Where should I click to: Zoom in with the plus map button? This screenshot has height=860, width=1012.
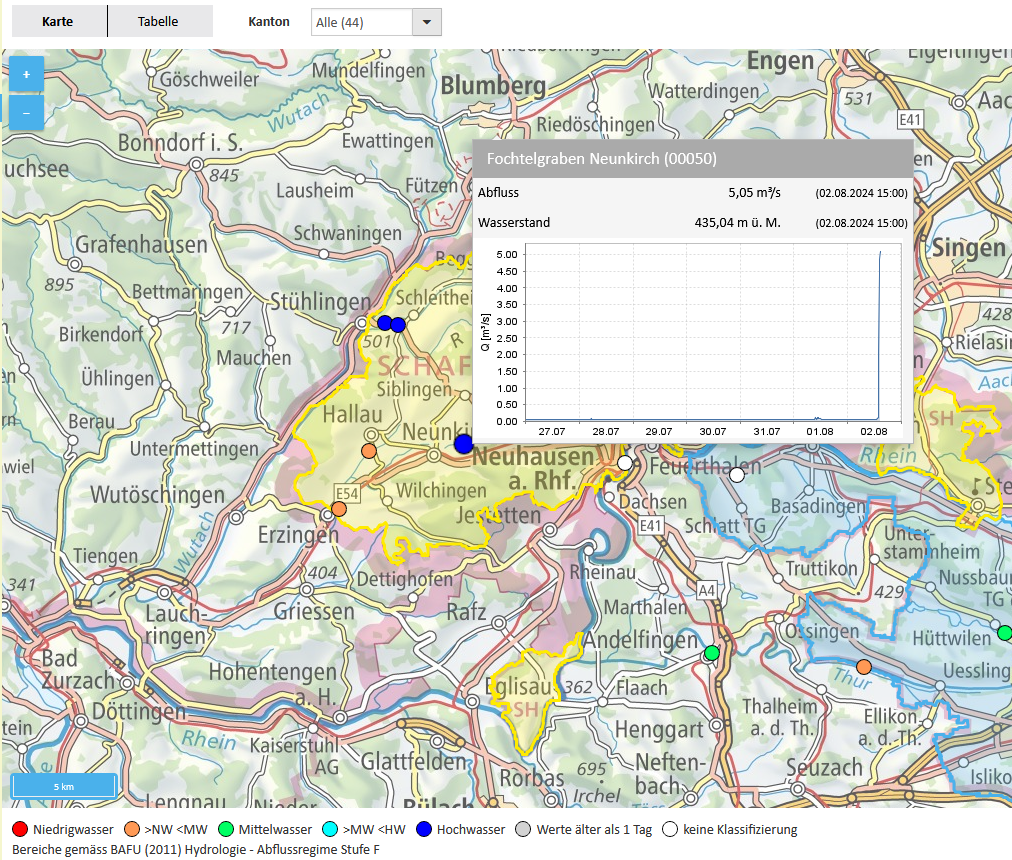click(26, 74)
